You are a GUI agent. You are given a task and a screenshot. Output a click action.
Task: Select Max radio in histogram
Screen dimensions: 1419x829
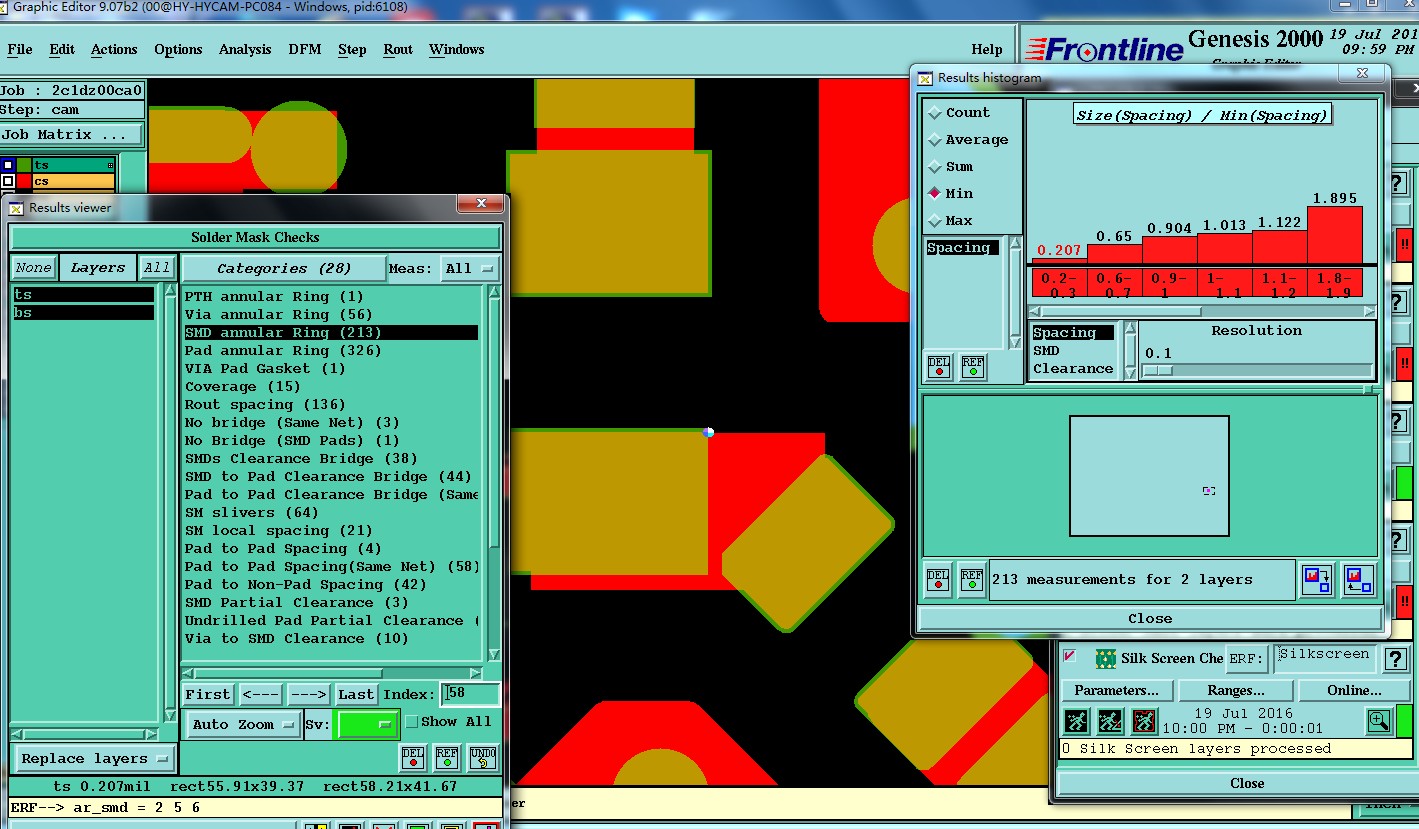click(x=935, y=220)
